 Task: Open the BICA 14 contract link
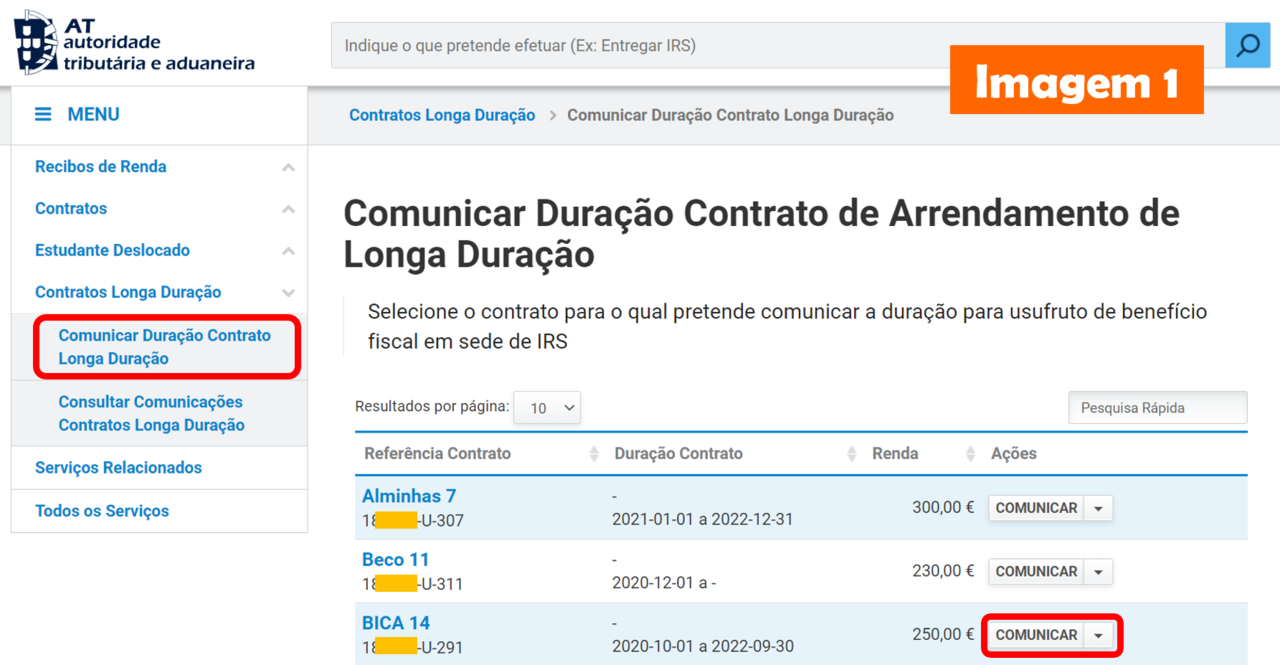point(395,622)
